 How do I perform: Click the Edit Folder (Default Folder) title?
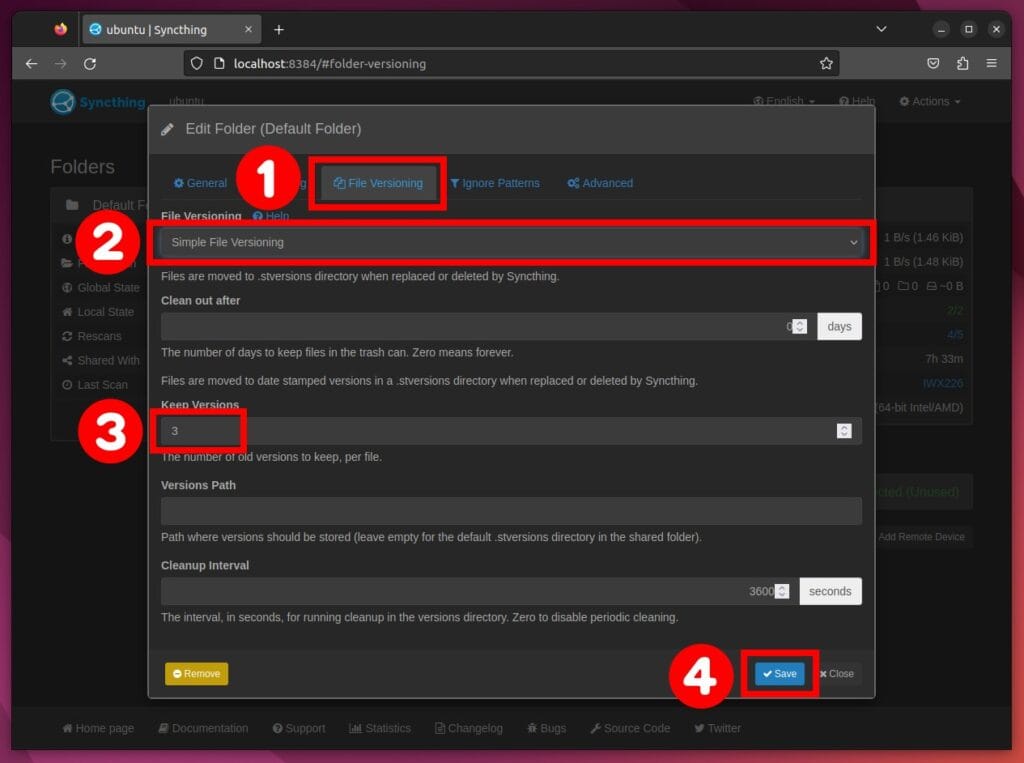pos(273,129)
